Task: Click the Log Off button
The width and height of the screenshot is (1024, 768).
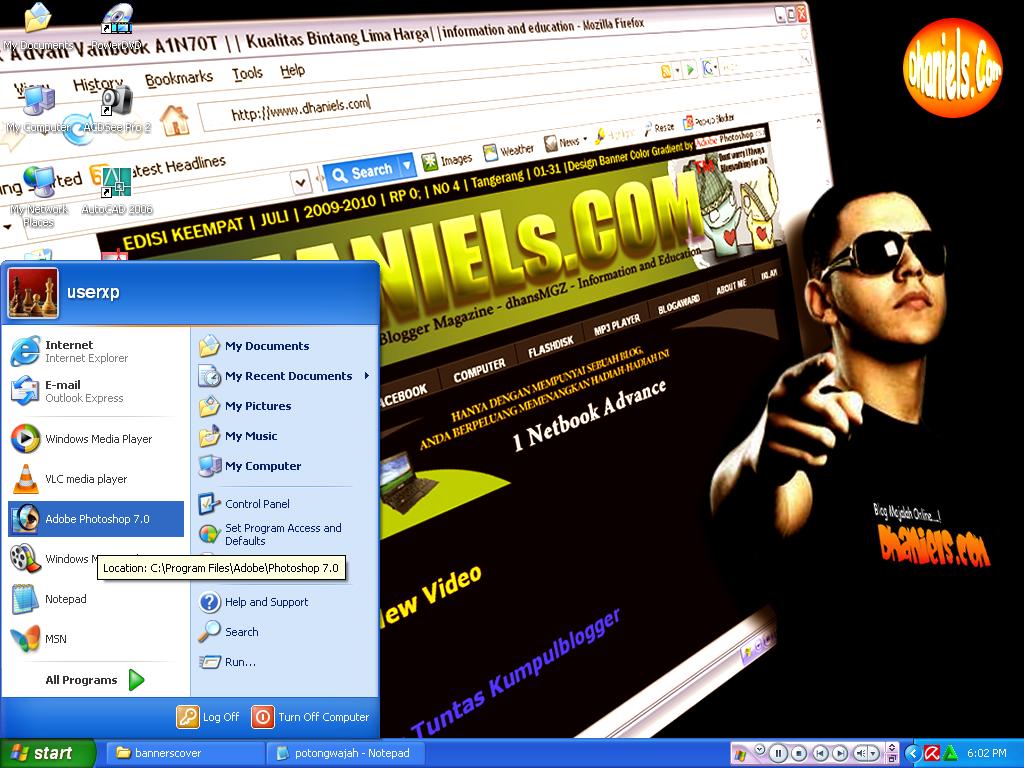Action: point(208,717)
